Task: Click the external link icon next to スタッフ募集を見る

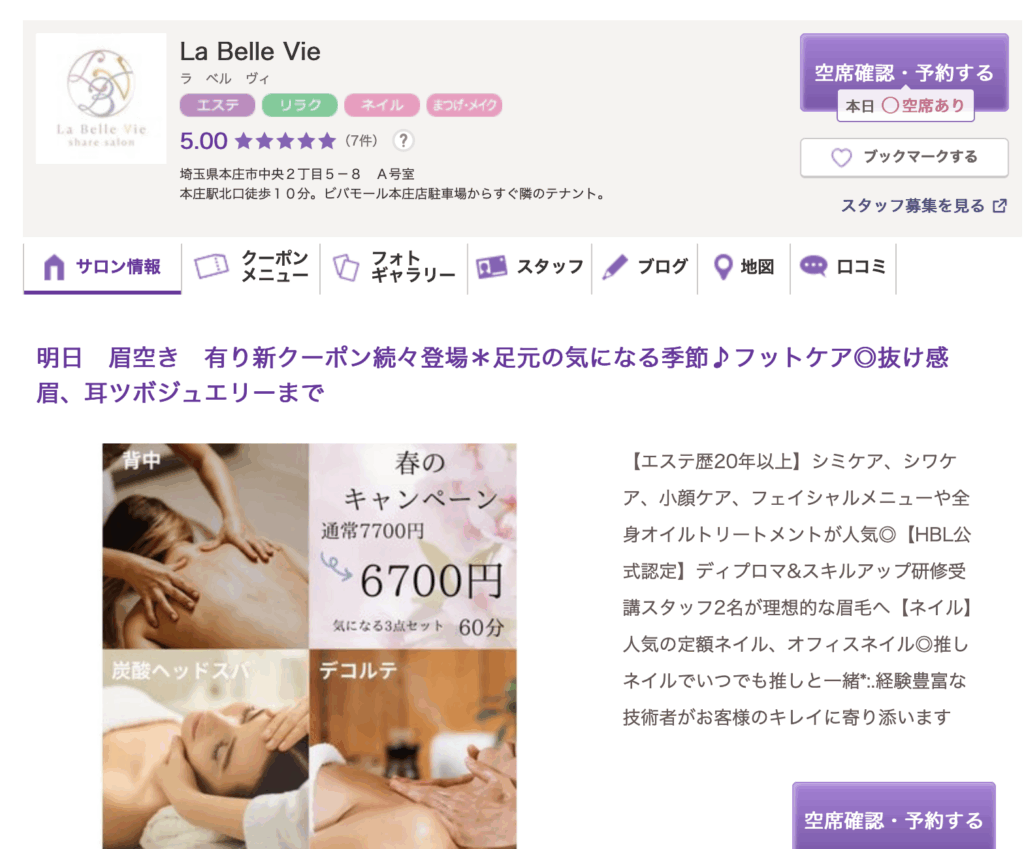Action: pyautogui.click(x=999, y=206)
